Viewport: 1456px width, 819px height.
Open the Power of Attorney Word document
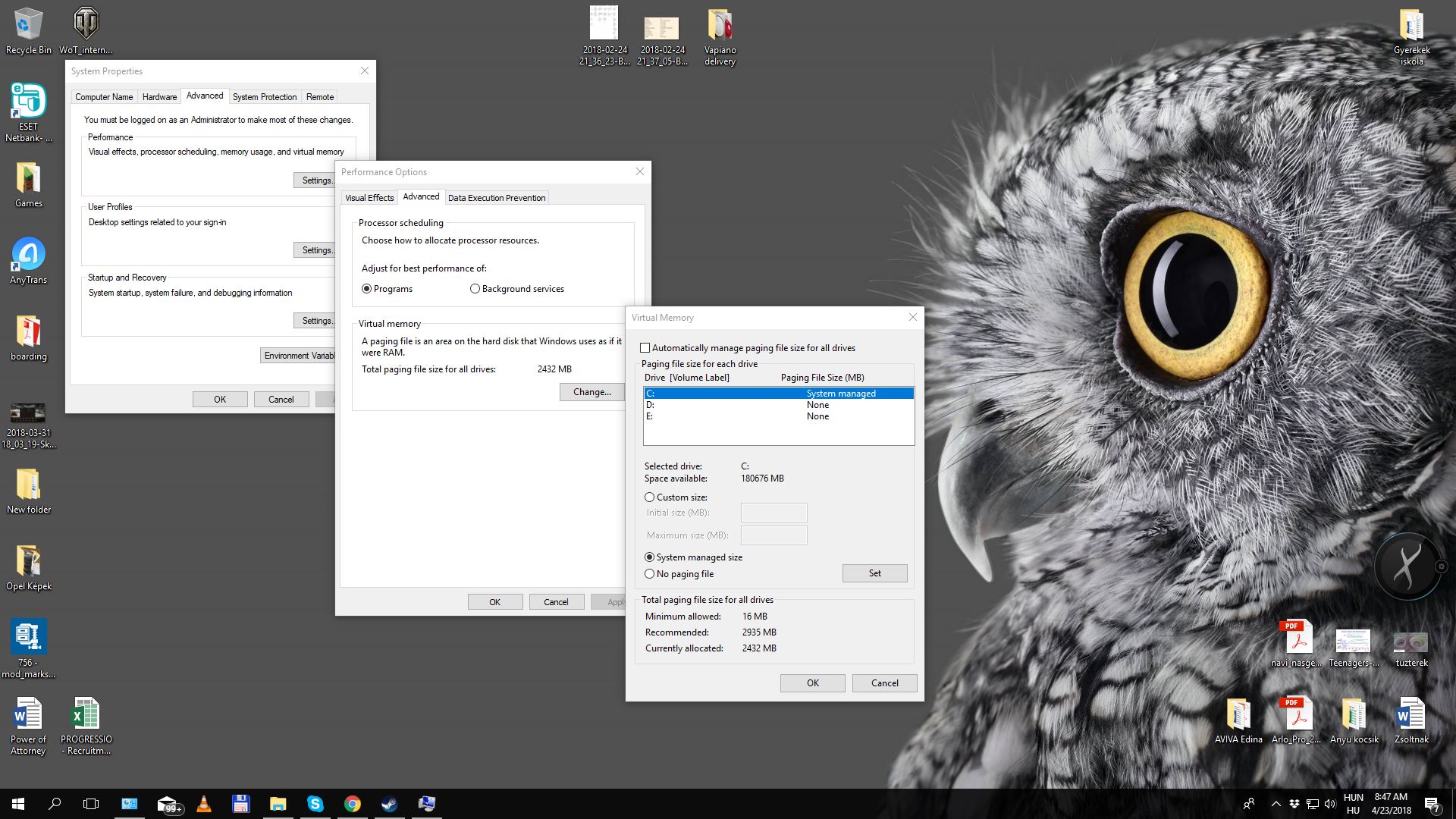pyautogui.click(x=28, y=726)
